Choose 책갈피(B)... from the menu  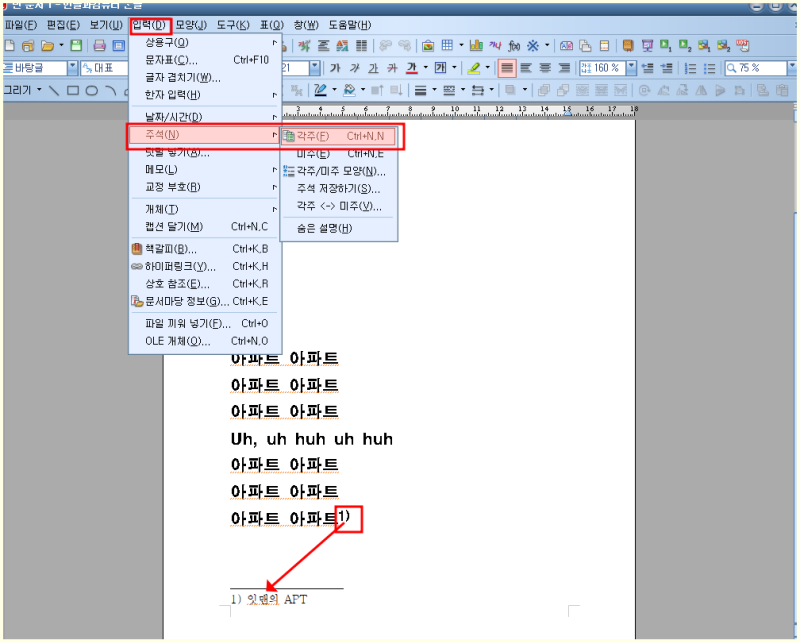[x=204, y=249]
